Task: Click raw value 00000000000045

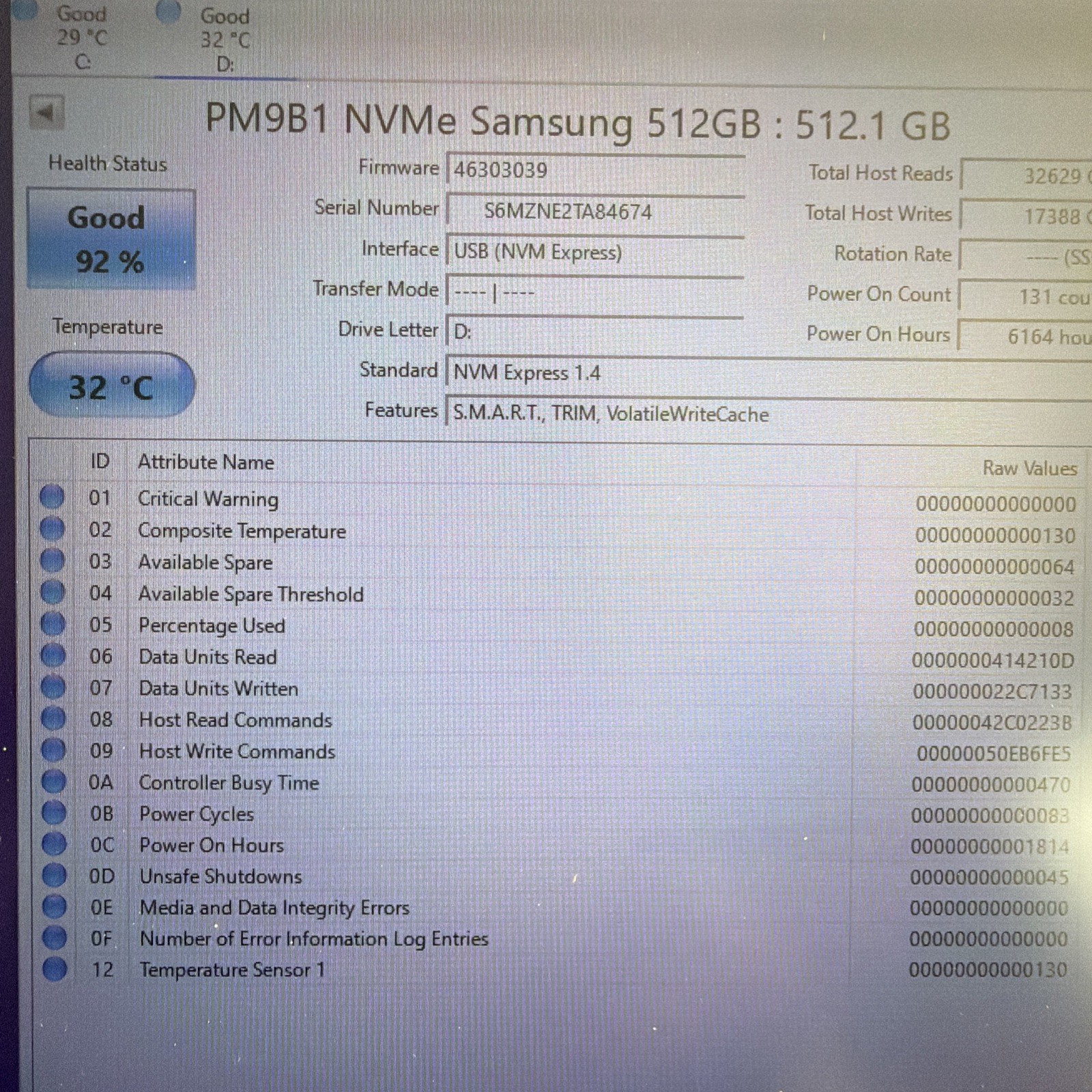Action: (990, 878)
